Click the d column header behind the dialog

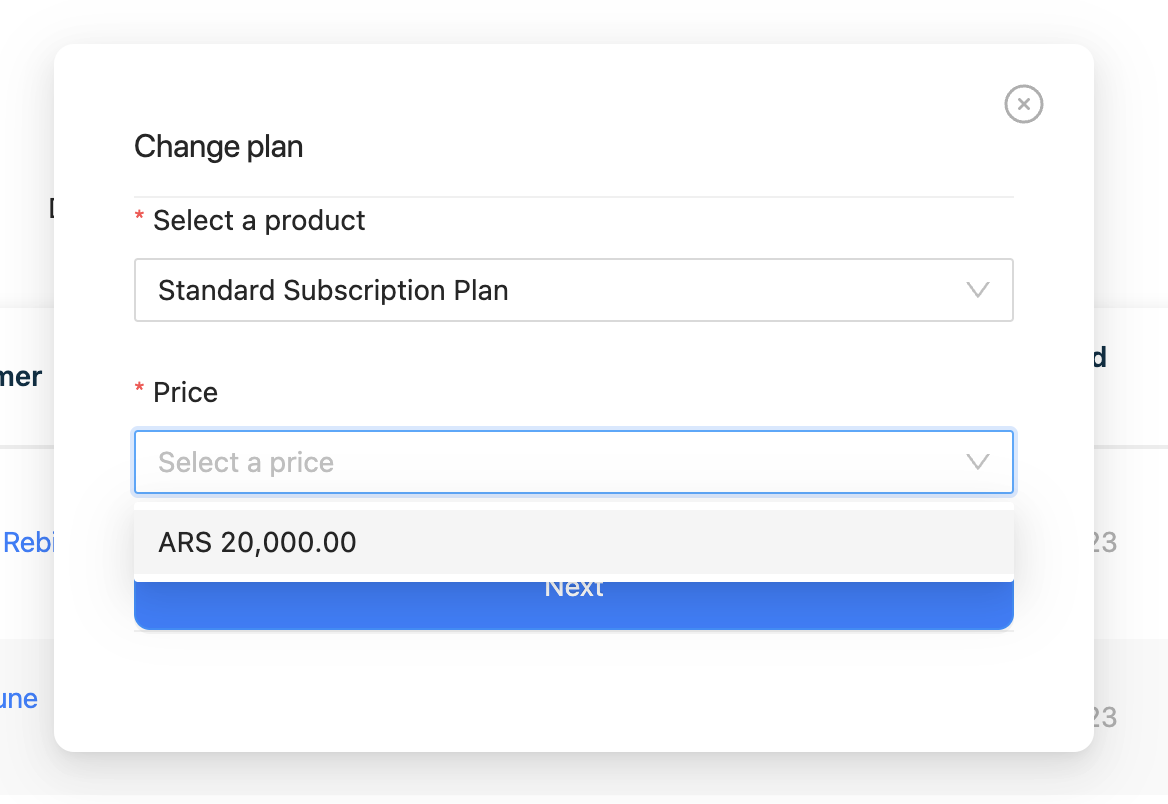(x=1101, y=357)
